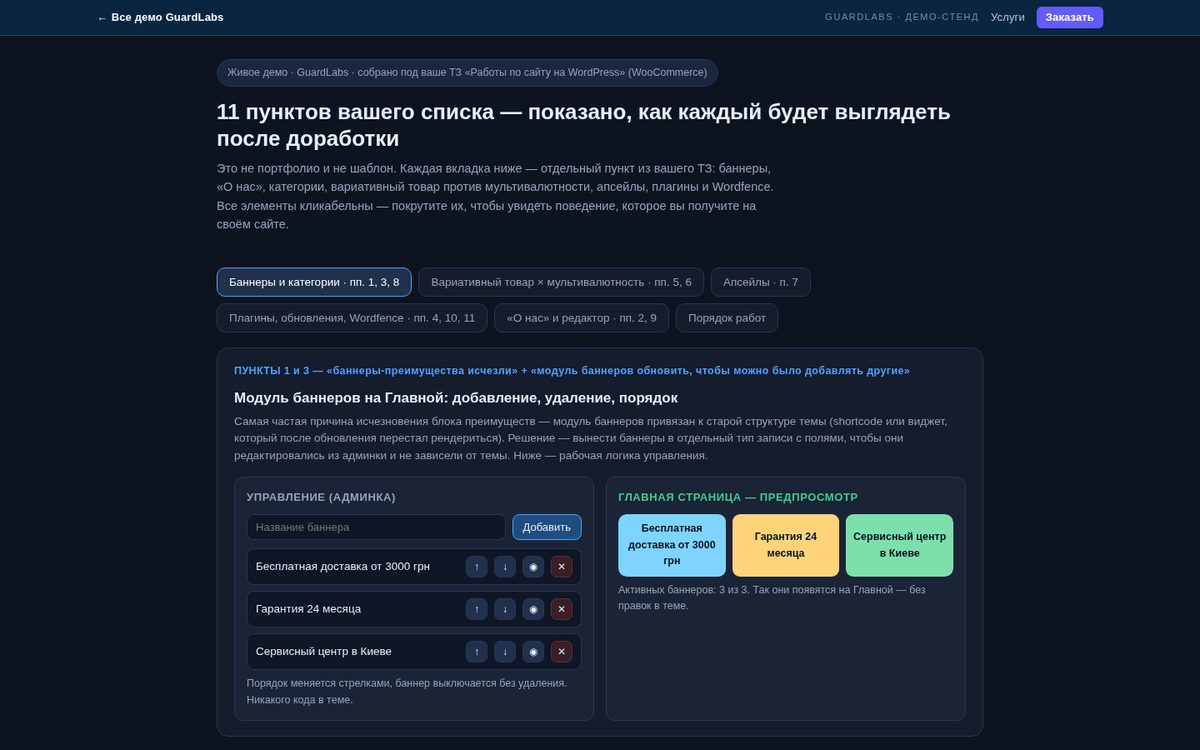Focus the 'Название баннера' input field
1200x750 pixels.
(x=376, y=527)
